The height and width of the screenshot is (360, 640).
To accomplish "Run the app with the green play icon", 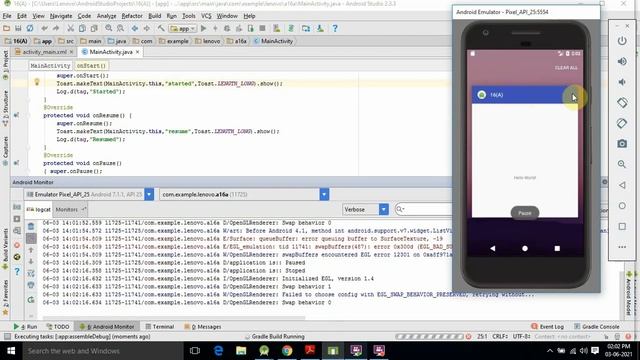I will [x=204, y=29].
